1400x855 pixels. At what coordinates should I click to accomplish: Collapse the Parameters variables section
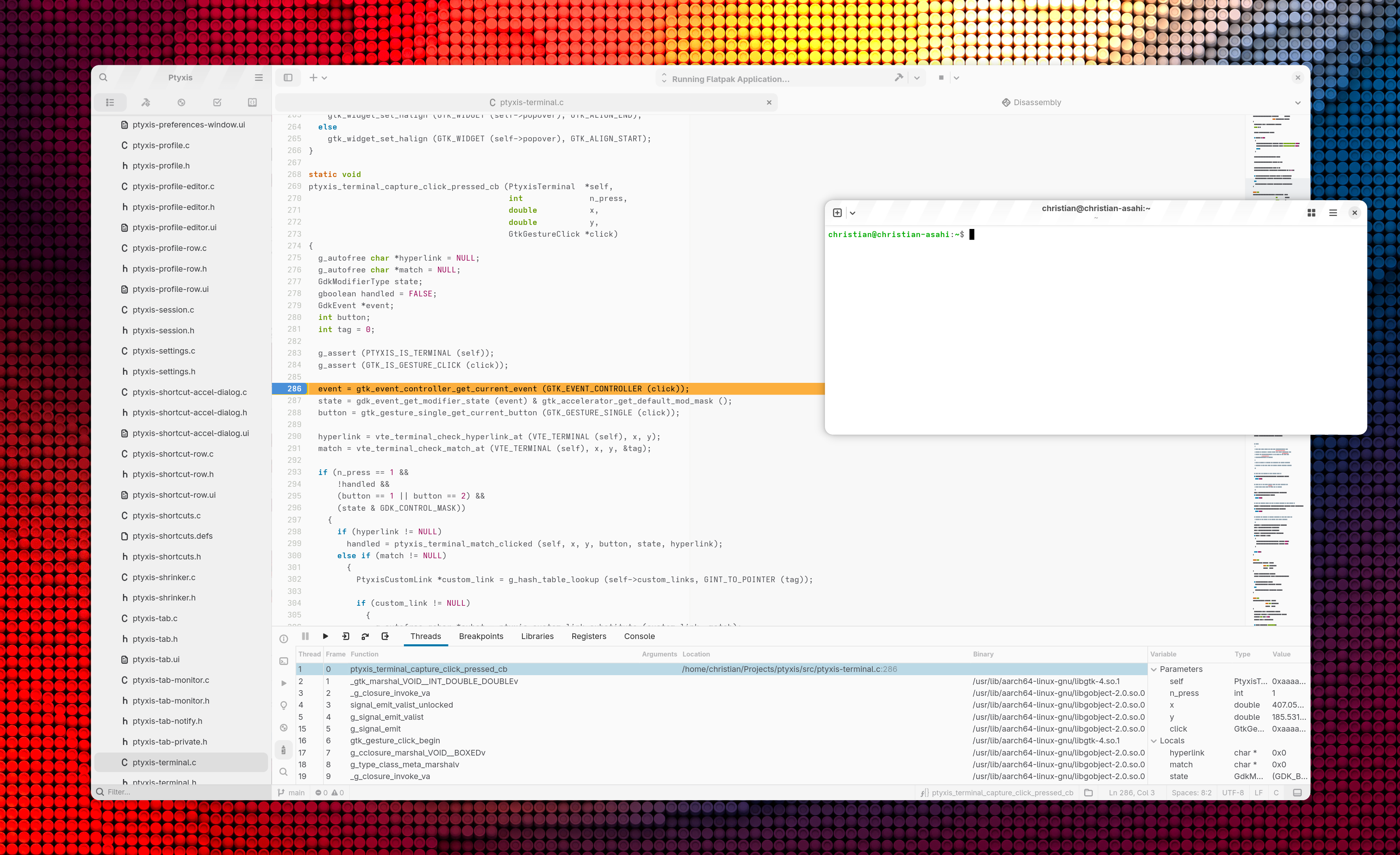(1154, 669)
